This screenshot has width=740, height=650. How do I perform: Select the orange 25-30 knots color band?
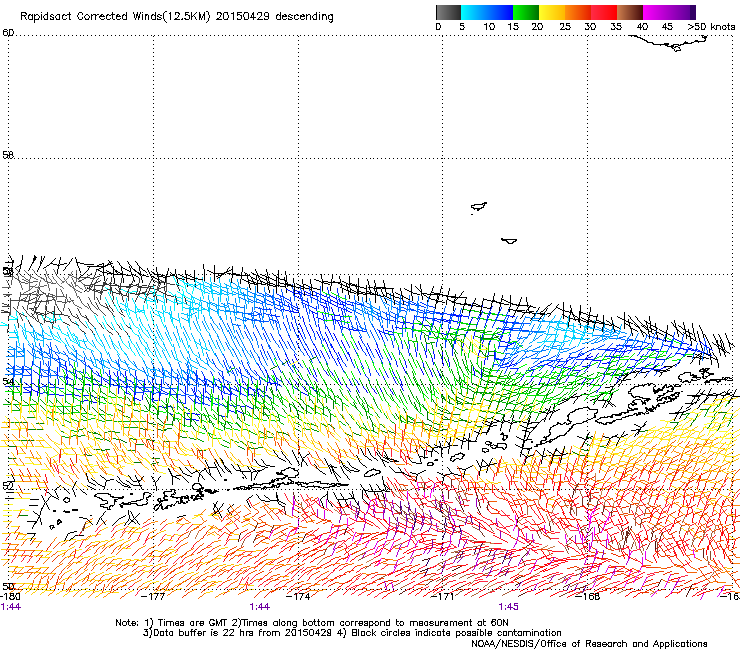(x=578, y=12)
